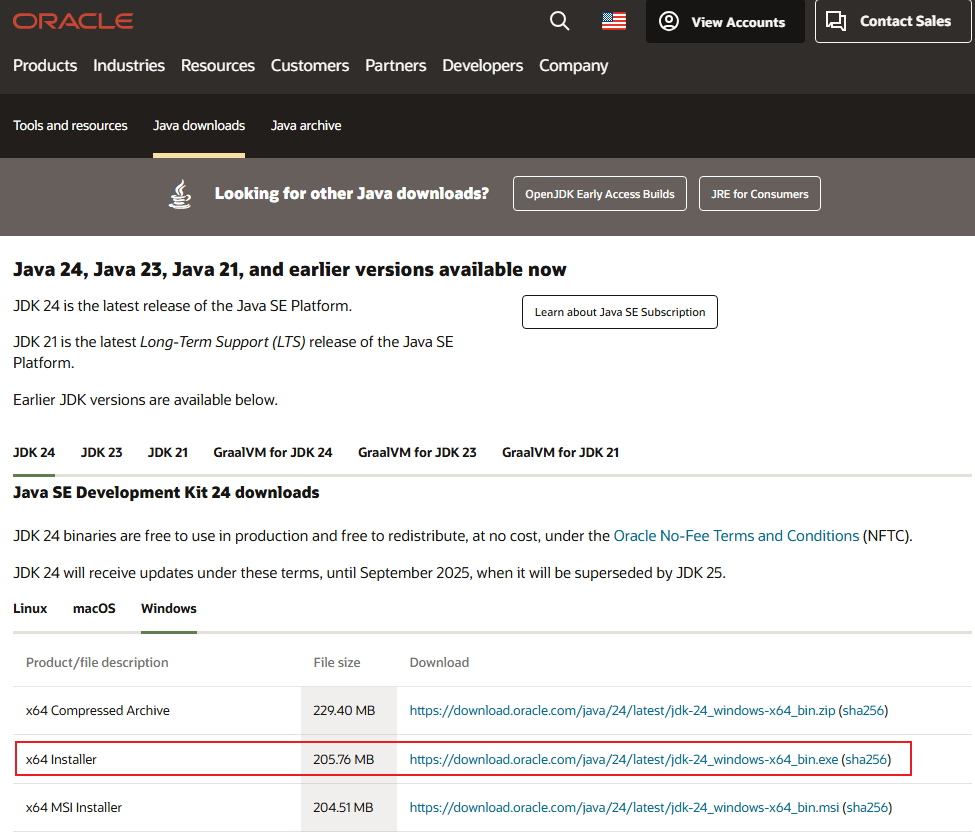975x836 pixels.
Task: Select the JDK 23 tab
Action: (x=101, y=452)
